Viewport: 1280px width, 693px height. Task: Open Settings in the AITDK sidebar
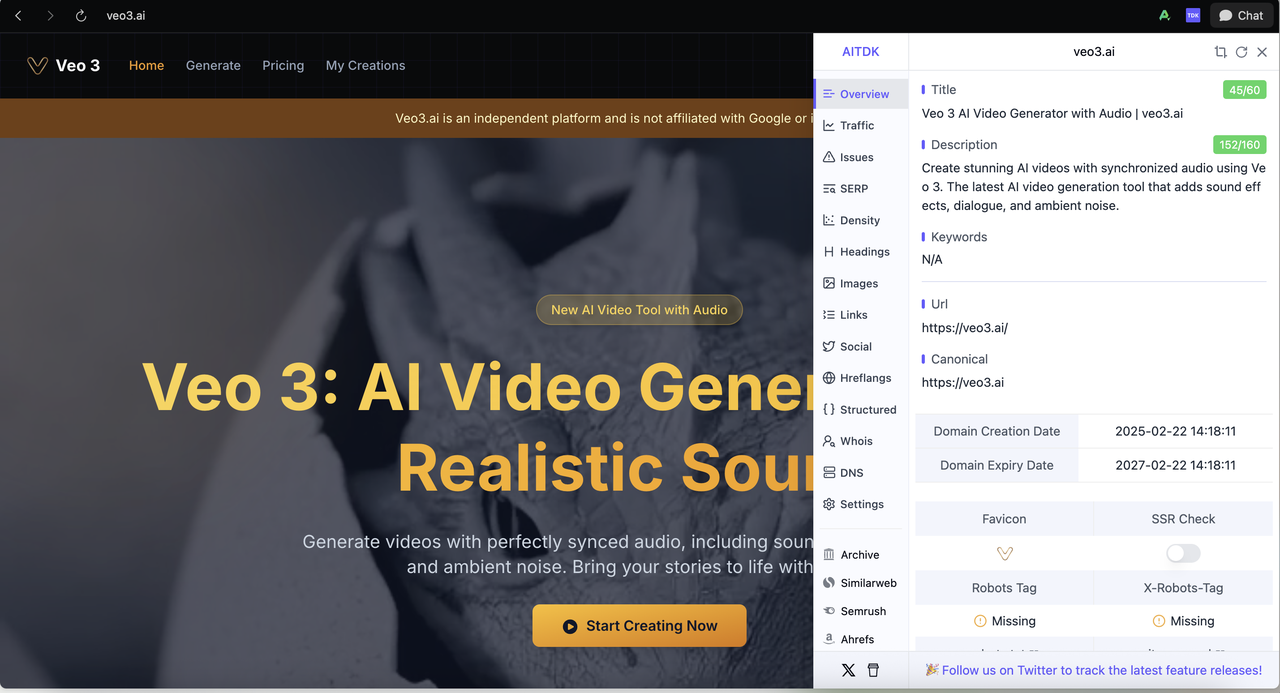pos(860,504)
